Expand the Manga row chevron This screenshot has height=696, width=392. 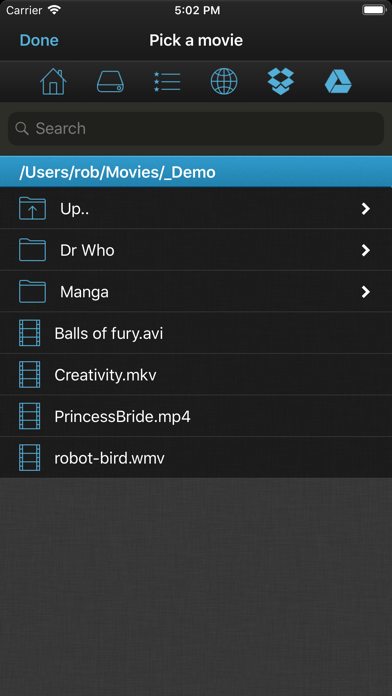tap(365, 292)
